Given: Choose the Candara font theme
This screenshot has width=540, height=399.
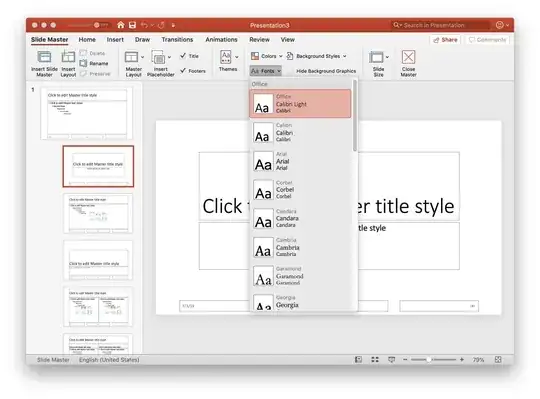Looking at the screenshot, I should pyautogui.click(x=300, y=218).
